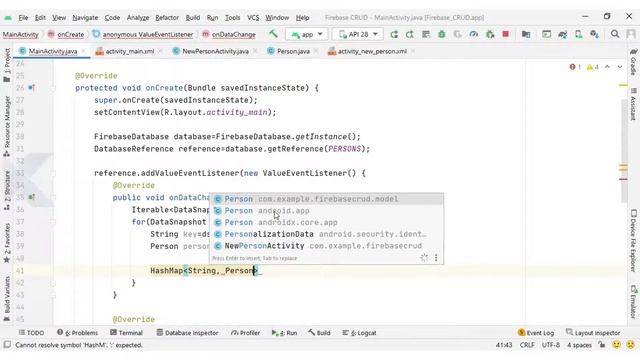Toggle the read-only lock icon

pos(602,345)
